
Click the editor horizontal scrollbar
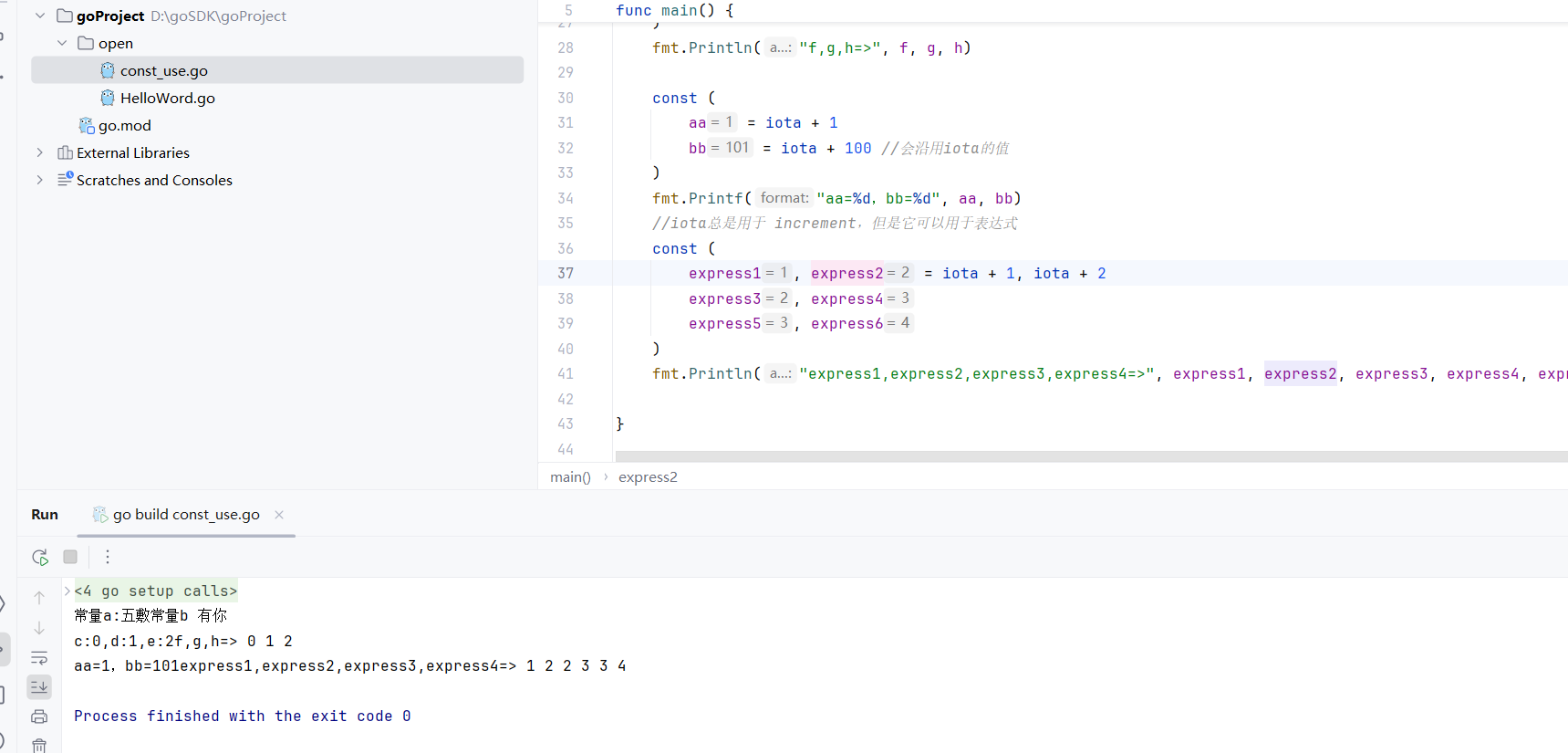[1091, 456]
